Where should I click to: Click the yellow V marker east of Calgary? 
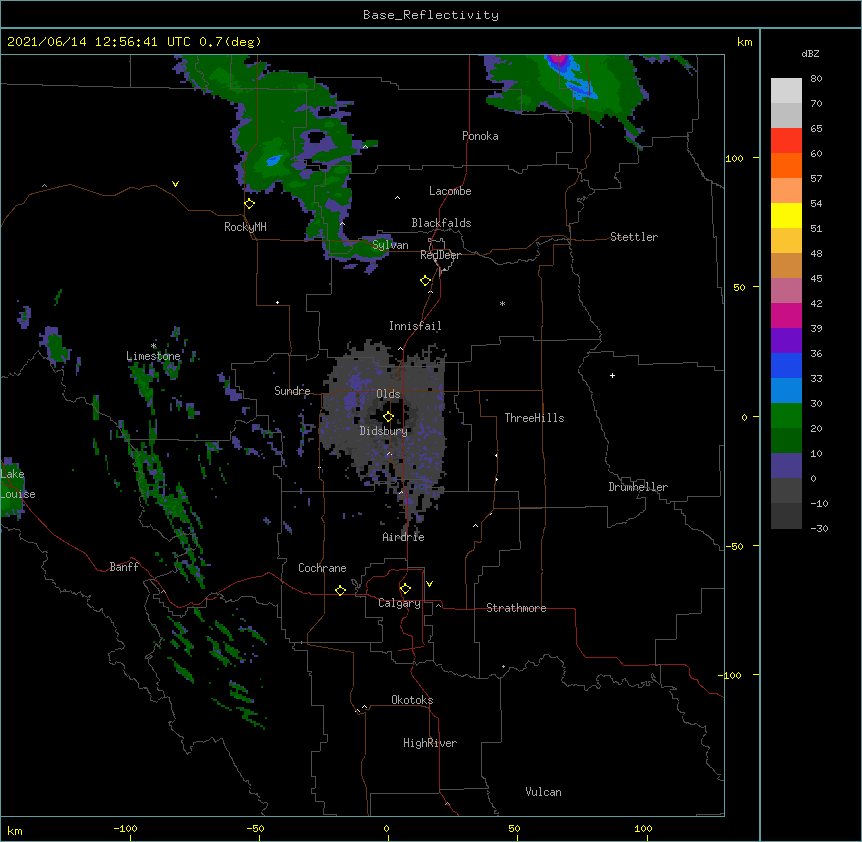pos(429,584)
